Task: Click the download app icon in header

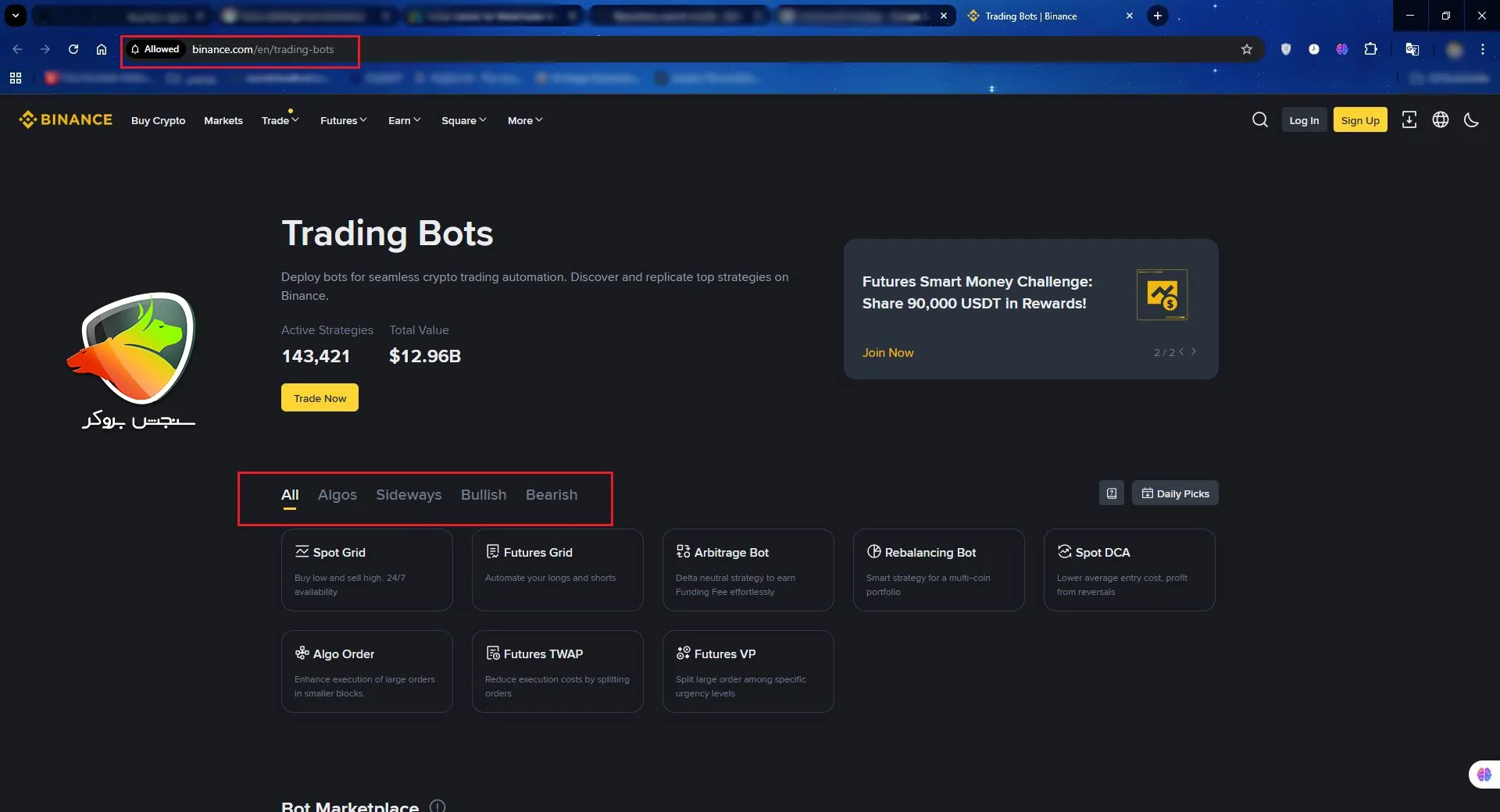Action: [x=1409, y=119]
